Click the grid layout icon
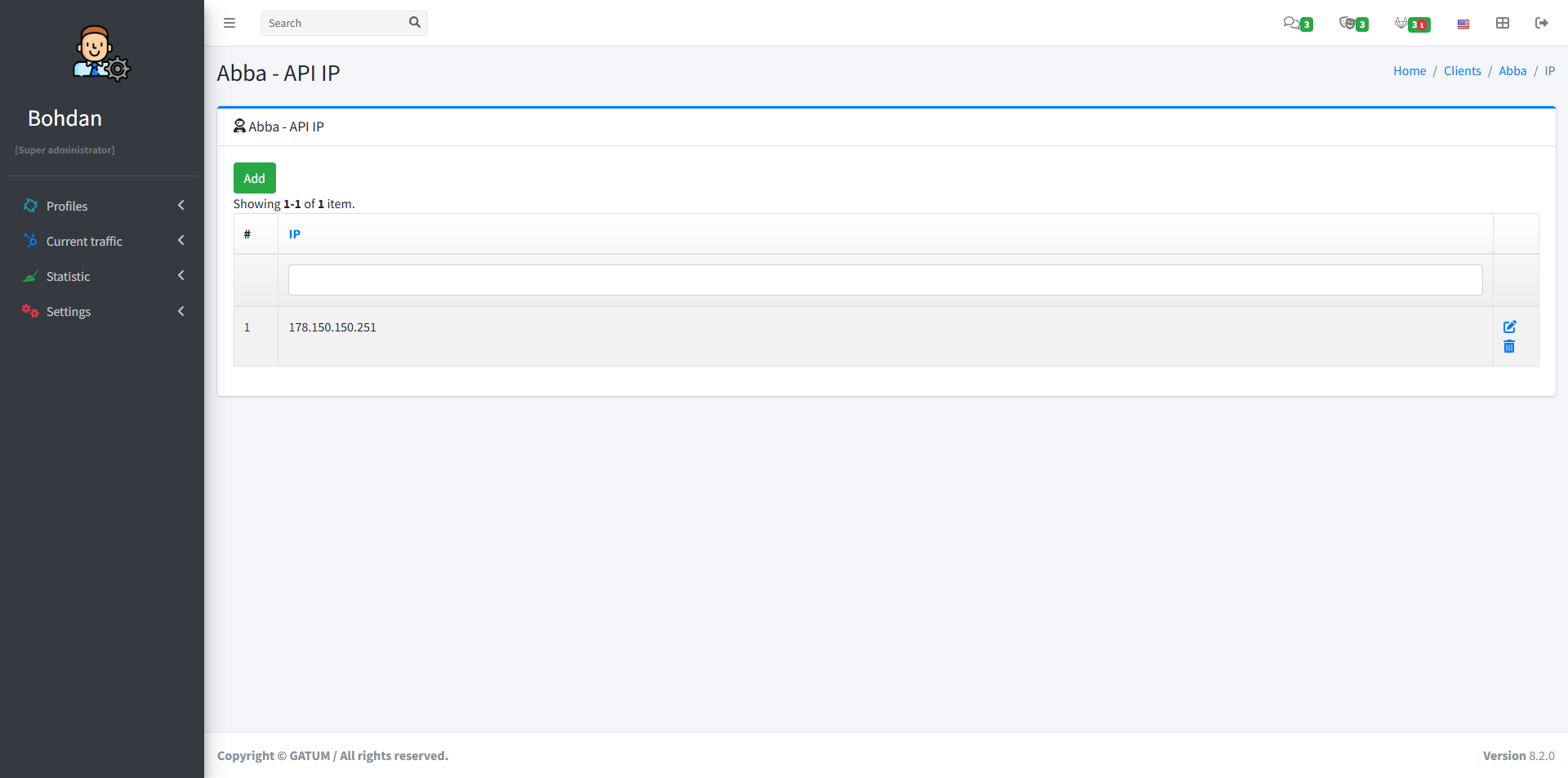Image resolution: width=1568 pixels, height=778 pixels. pos(1503,23)
